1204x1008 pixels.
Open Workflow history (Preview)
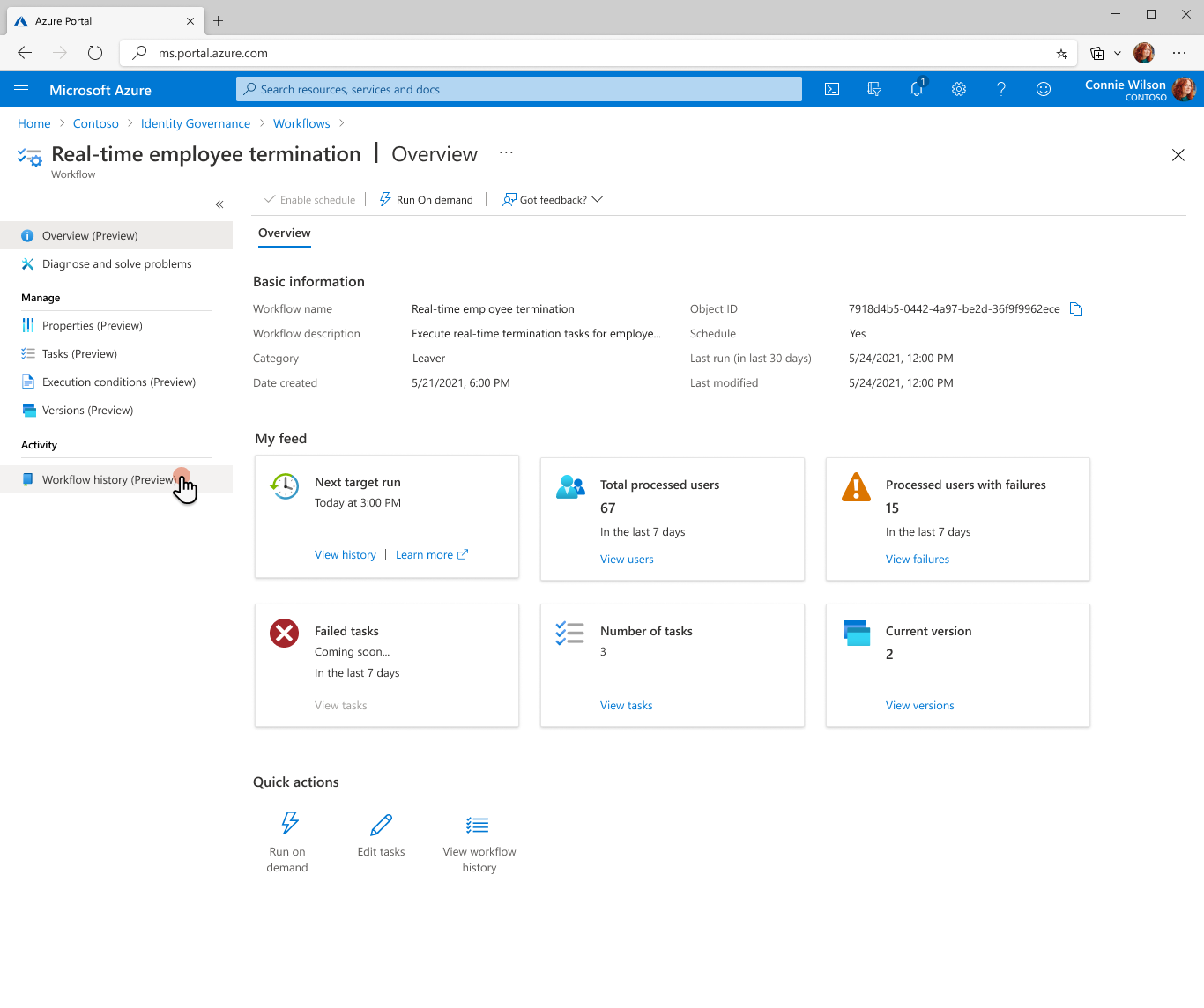116,479
